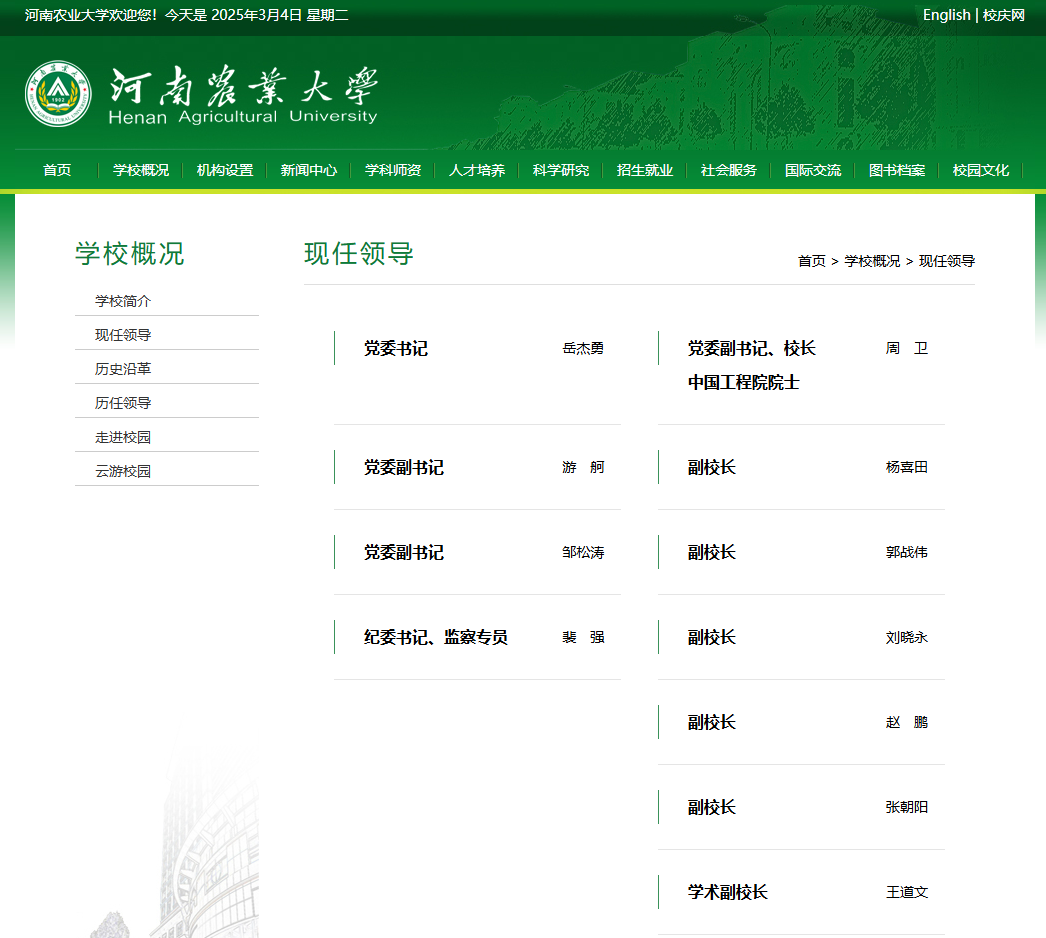Open 历任领导 from the sidebar list
1046x938 pixels.
(123, 403)
